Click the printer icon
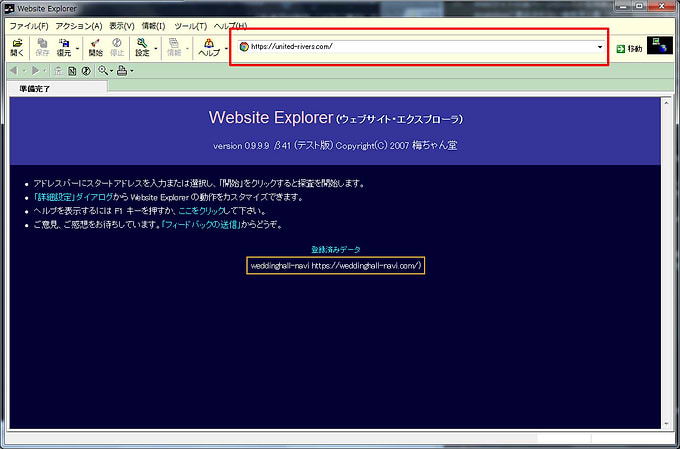680x449 pixels. click(x=122, y=71)
